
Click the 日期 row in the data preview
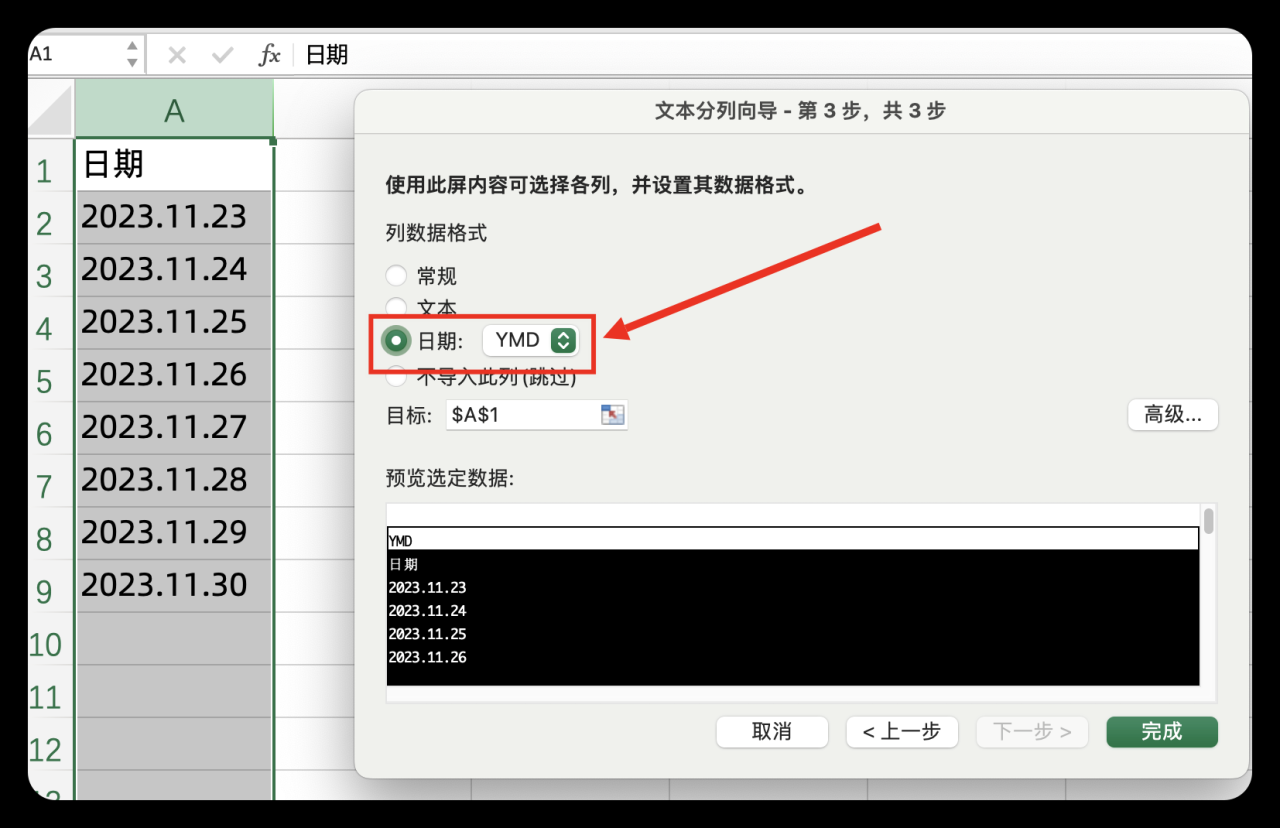[x=792, y=564]
